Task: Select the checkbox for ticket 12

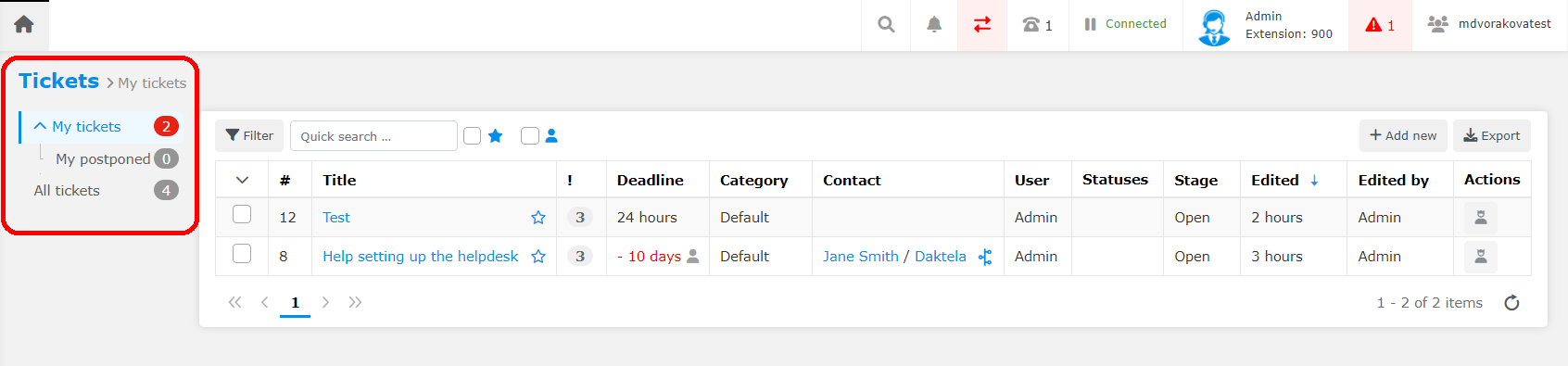Action: click(242, 215)
